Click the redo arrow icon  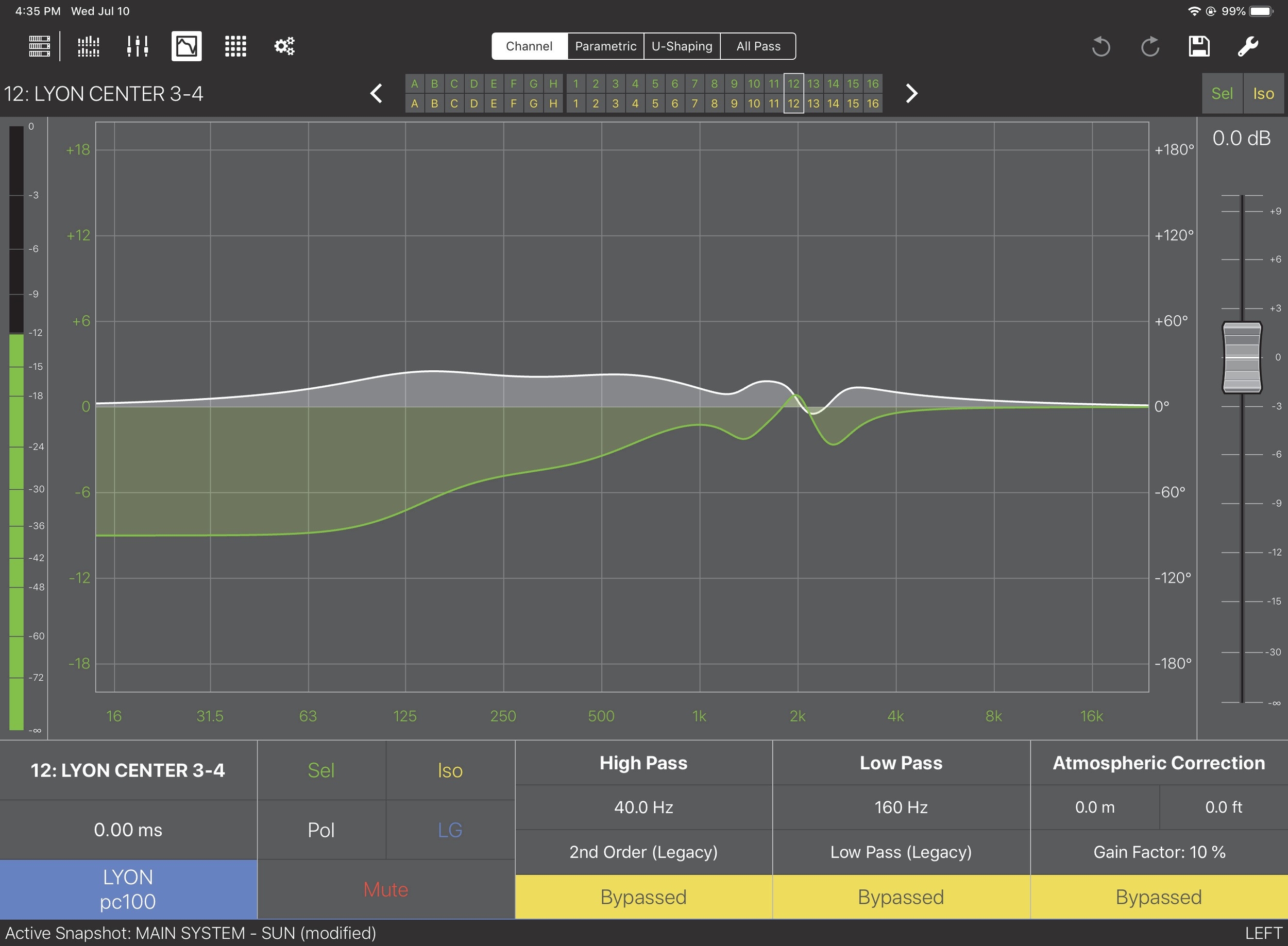(1150, 46)
